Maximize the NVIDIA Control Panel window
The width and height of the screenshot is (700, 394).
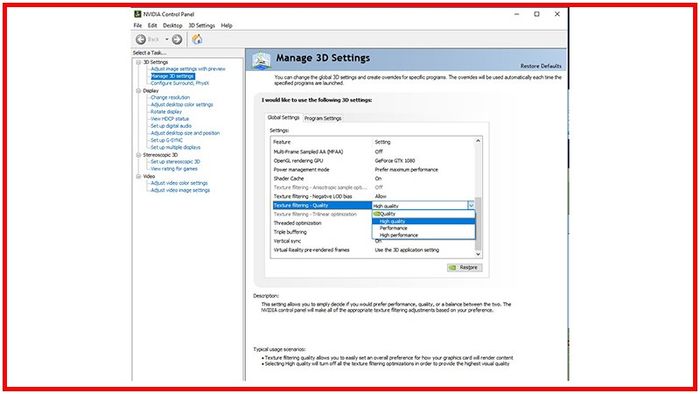[x=537, y=14]
